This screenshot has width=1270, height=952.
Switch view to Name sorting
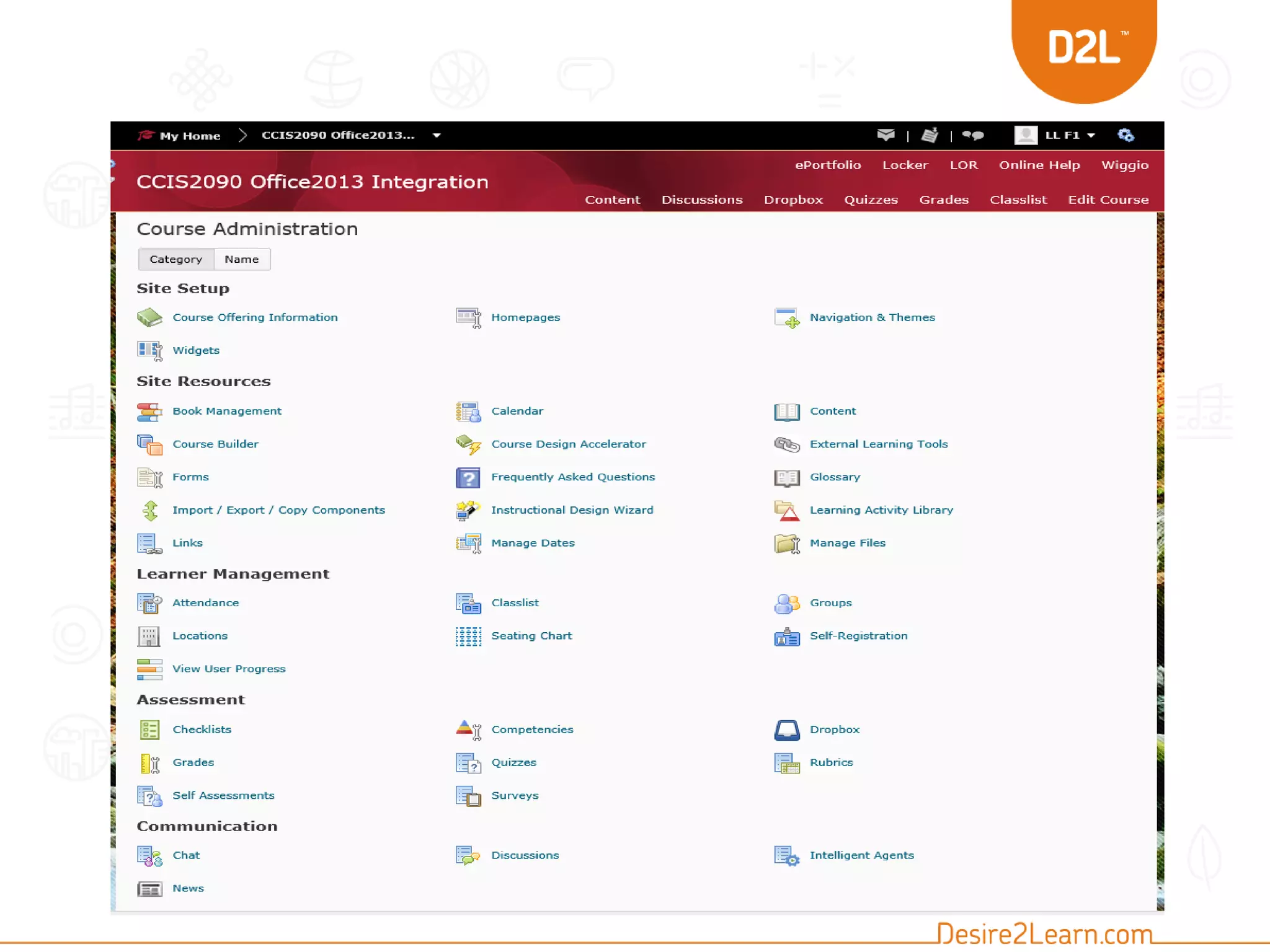coord(242,259)
